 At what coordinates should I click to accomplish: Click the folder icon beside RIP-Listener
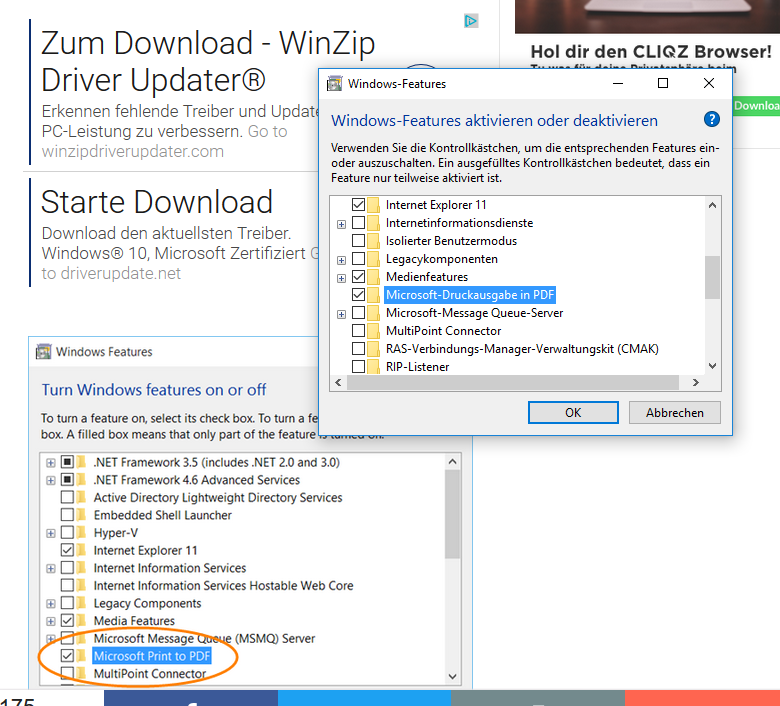373,367
